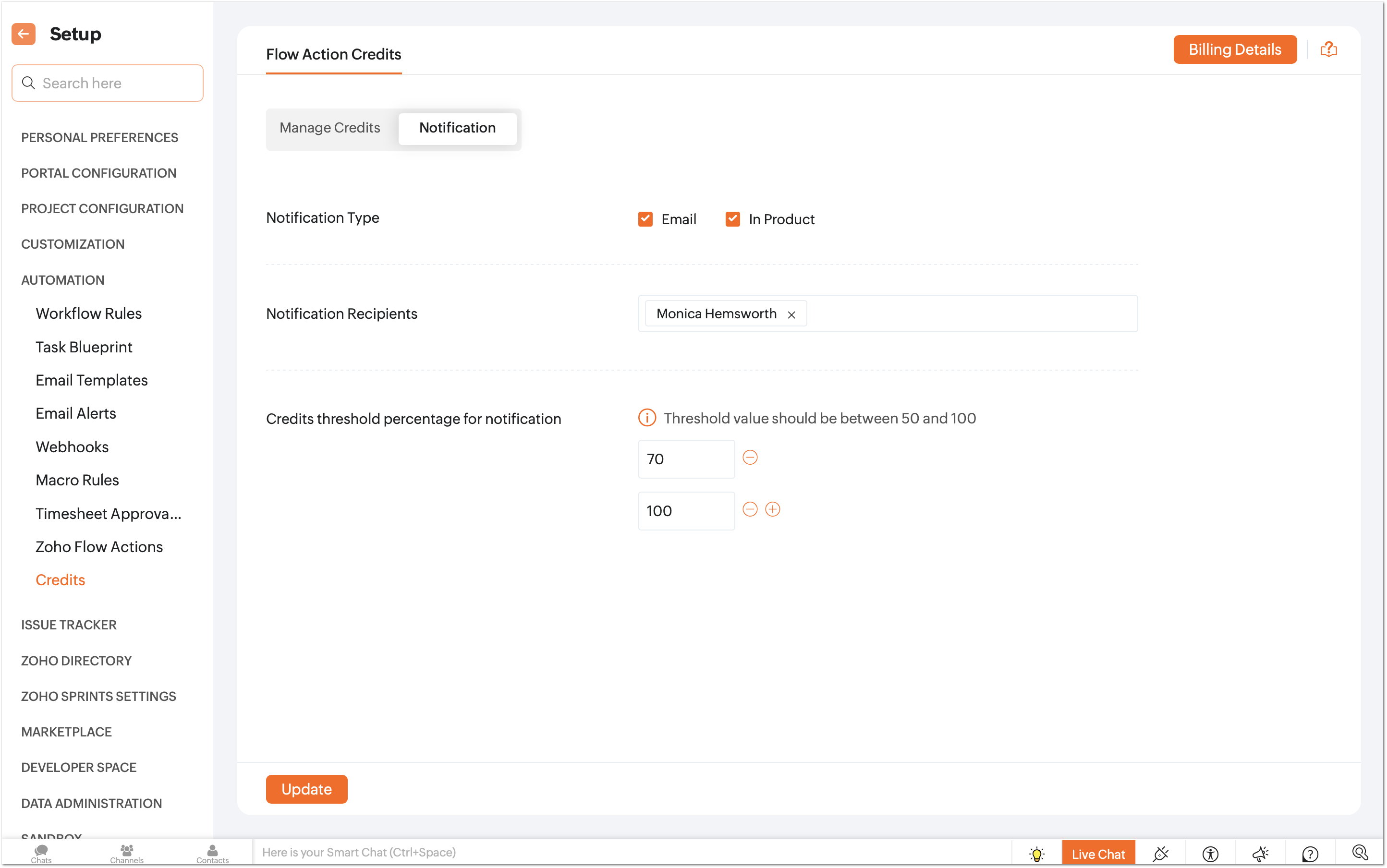Image resolution: width=1387 pixels, height=868 pixels.
Task: Add a new threshold with plus icon
Action: [773, 509]
